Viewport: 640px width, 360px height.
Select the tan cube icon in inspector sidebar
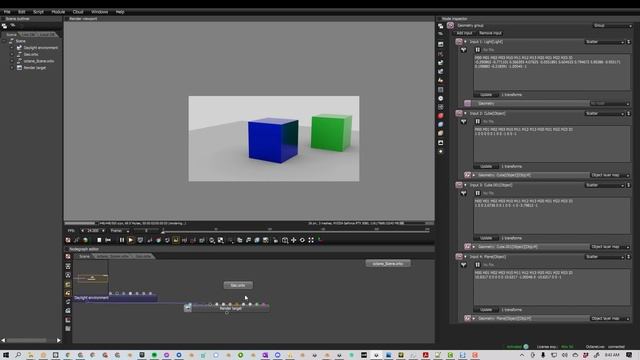click(x=441, y=133)
